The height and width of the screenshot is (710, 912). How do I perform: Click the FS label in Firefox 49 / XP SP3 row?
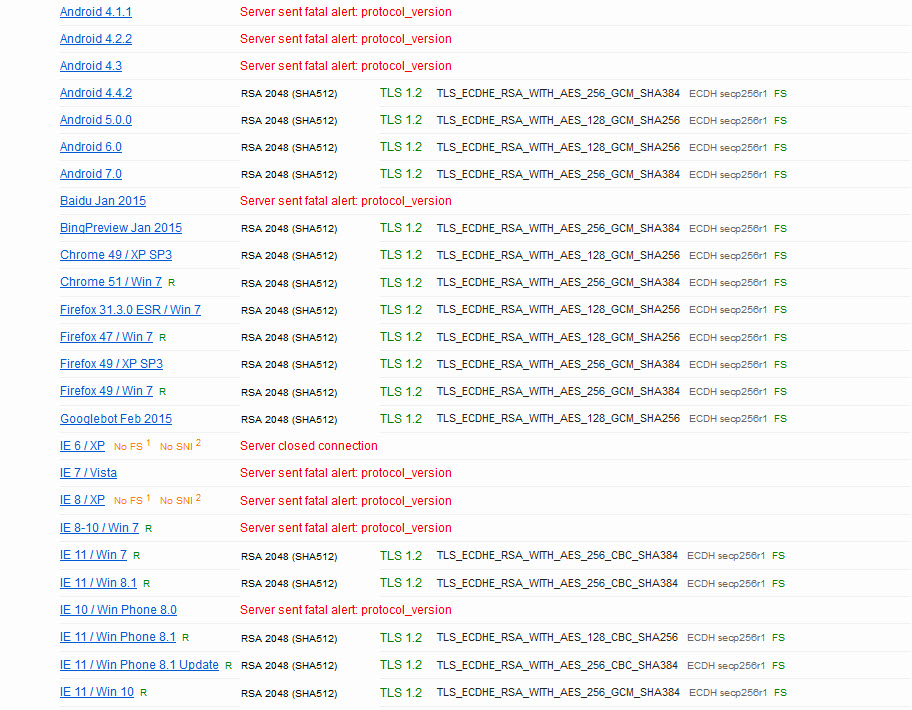pyautogui.click(x=781, y=365)
